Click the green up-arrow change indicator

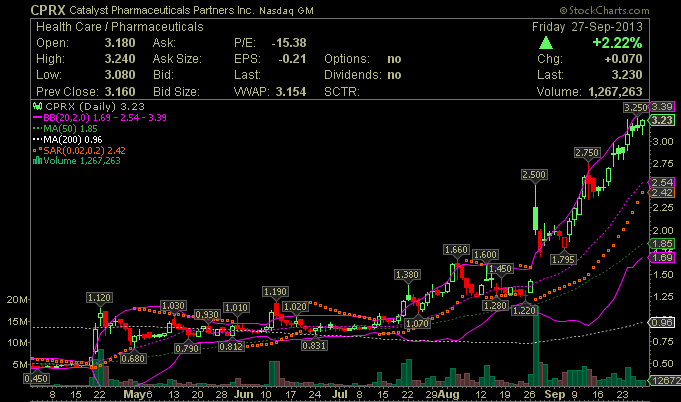click(545, 44)
